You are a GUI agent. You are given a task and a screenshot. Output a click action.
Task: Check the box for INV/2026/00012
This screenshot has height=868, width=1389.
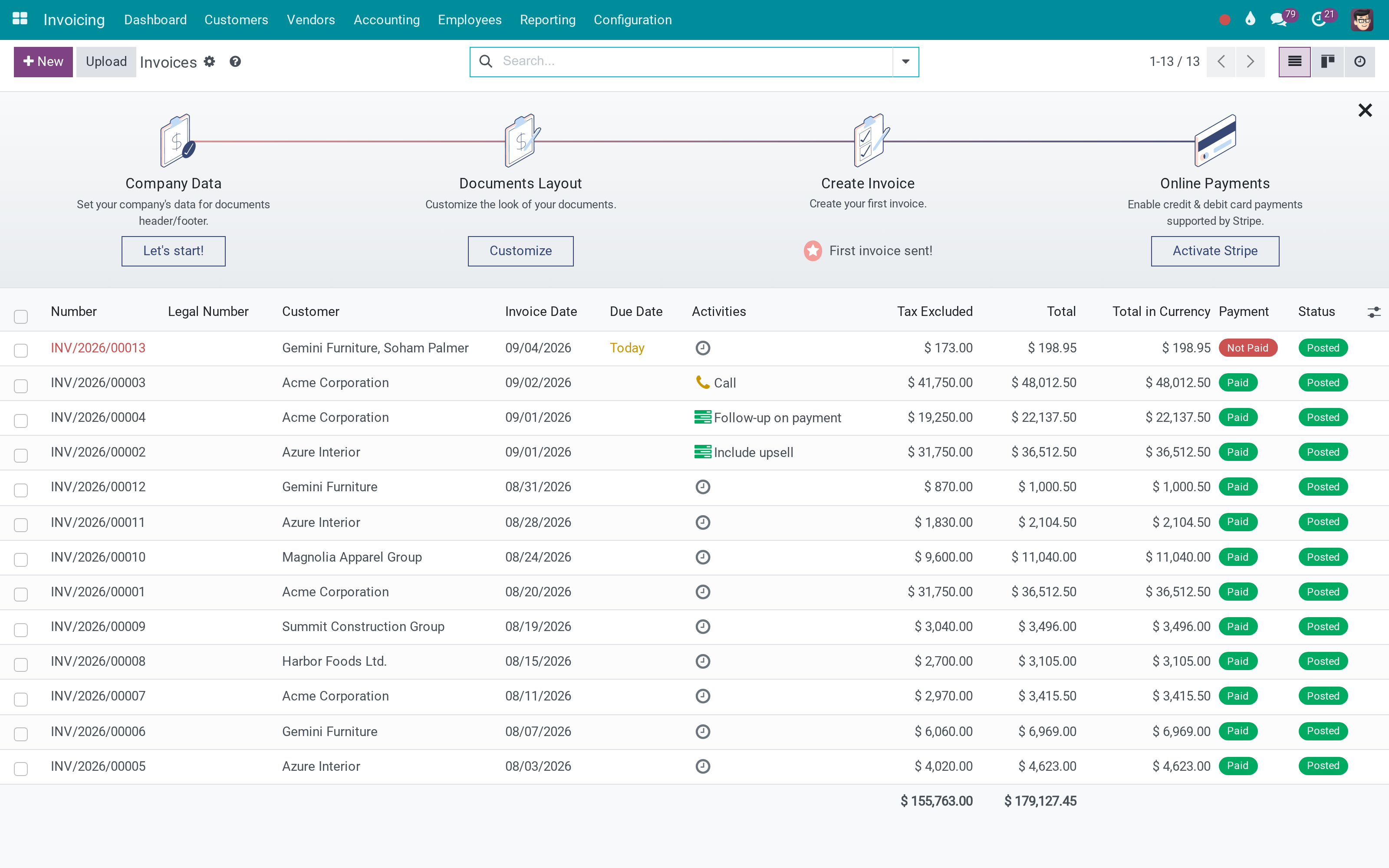click(x=21, y=490)
